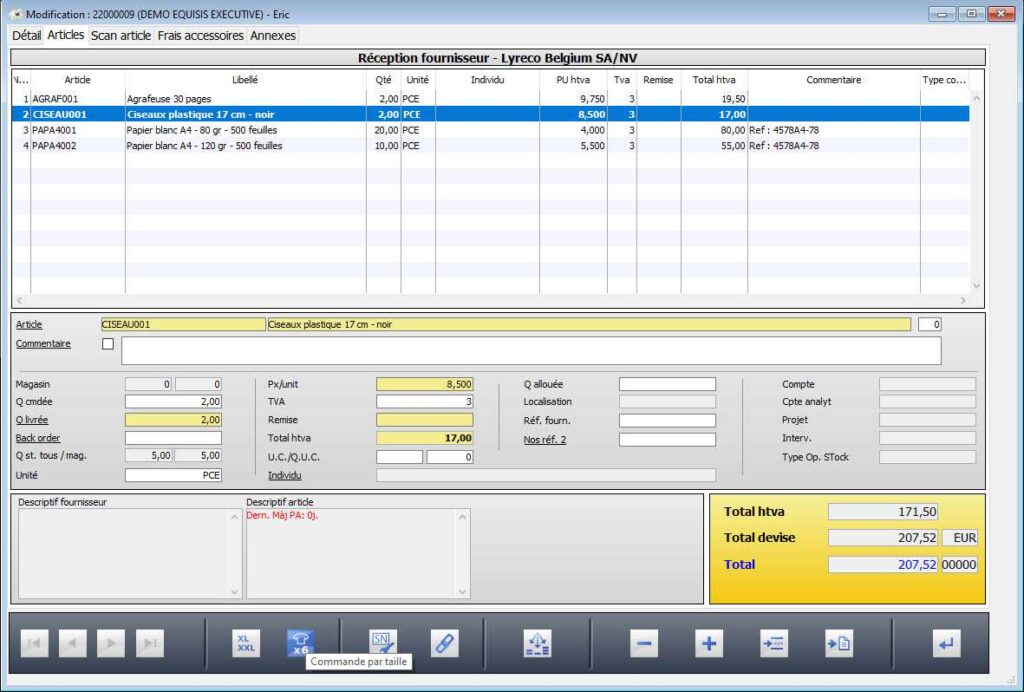Click Descriptif article scroll up arrow
The height and width of the screenshot is (692, 1024).
click(x=462, y=516)
